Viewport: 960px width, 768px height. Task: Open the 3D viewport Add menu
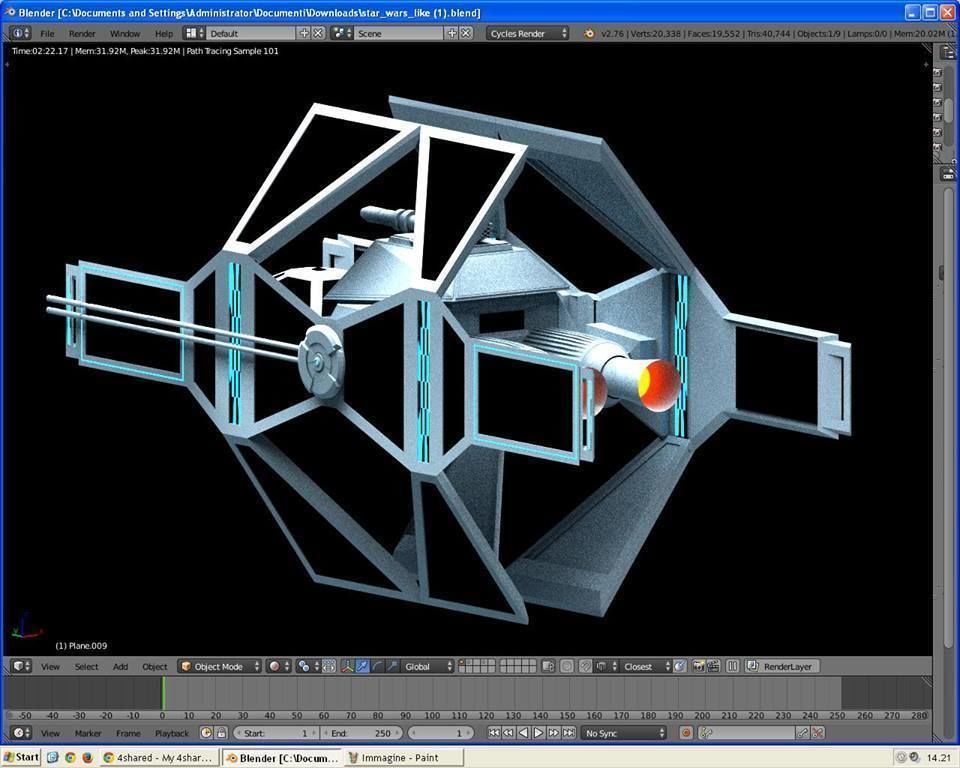click(121, 666)
